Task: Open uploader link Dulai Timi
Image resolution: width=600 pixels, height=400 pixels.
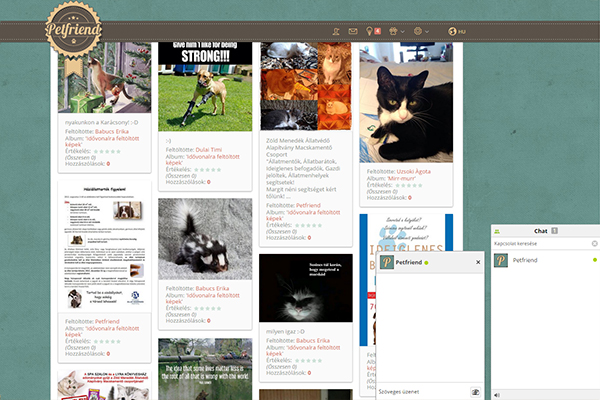Action: (209, 149)
